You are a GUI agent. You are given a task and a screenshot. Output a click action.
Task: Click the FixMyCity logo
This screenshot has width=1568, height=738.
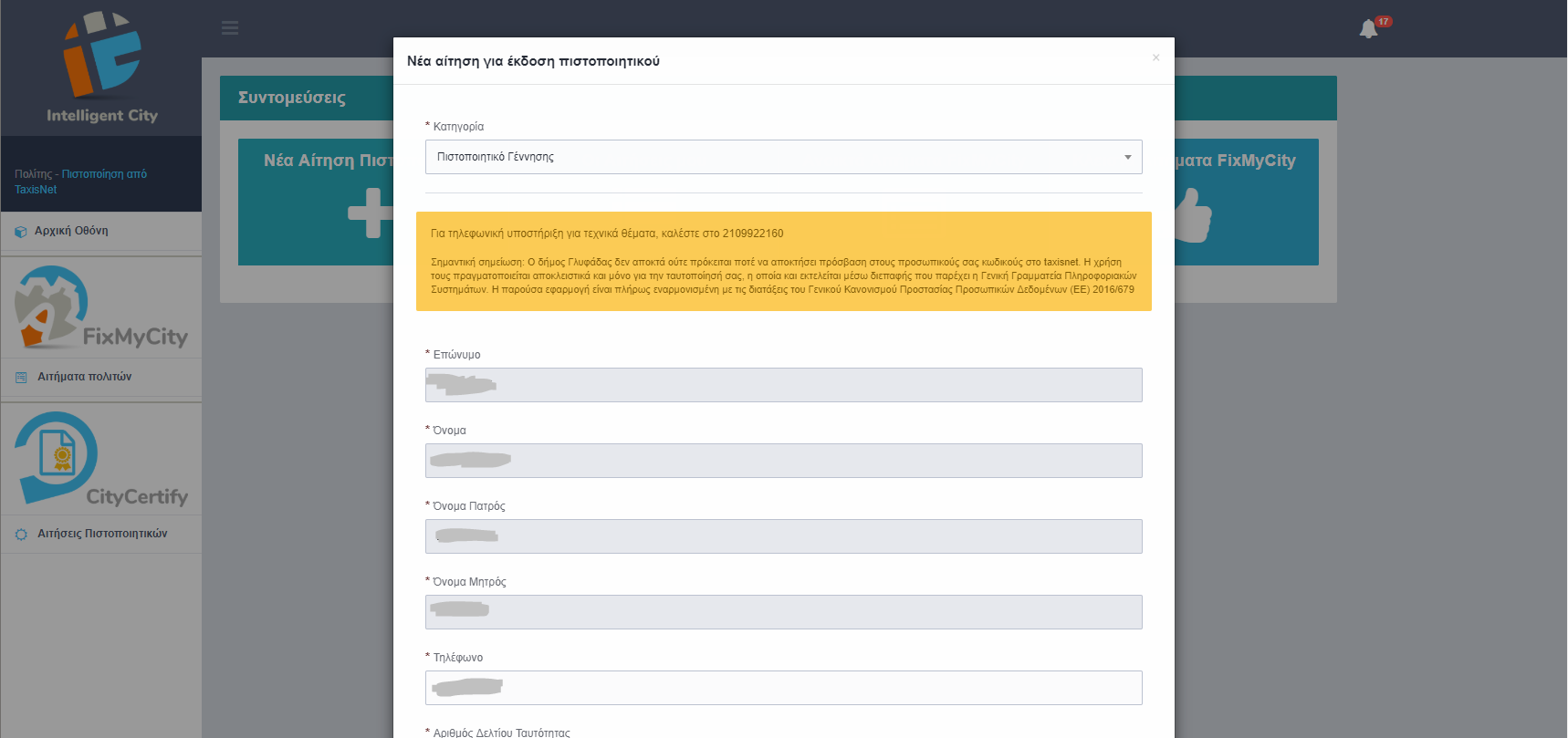(100, 308)
